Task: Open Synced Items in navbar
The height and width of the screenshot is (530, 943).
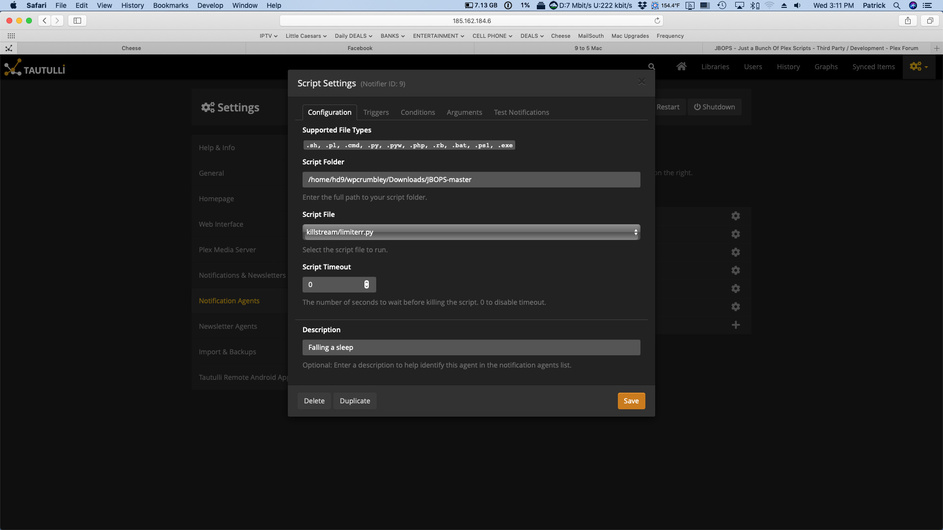Action: pyautogui.click(x=873, y=67)
